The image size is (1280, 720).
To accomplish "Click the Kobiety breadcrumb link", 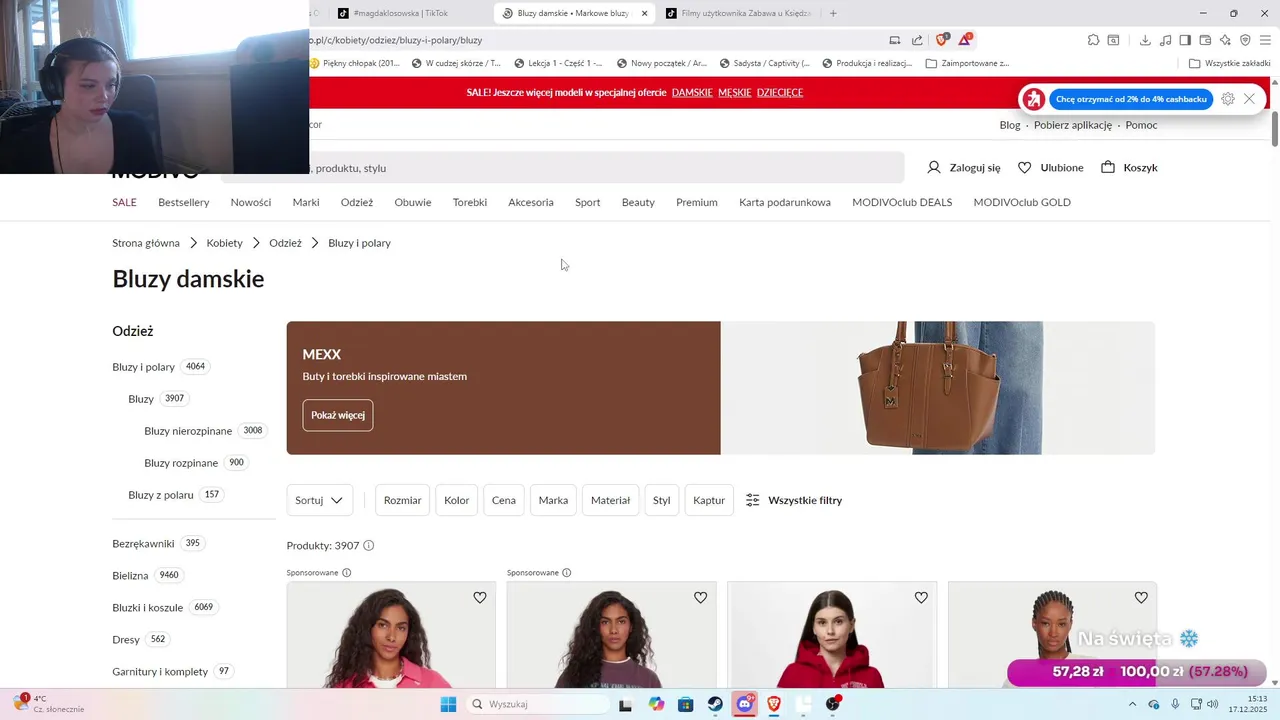I will [225, 243].
